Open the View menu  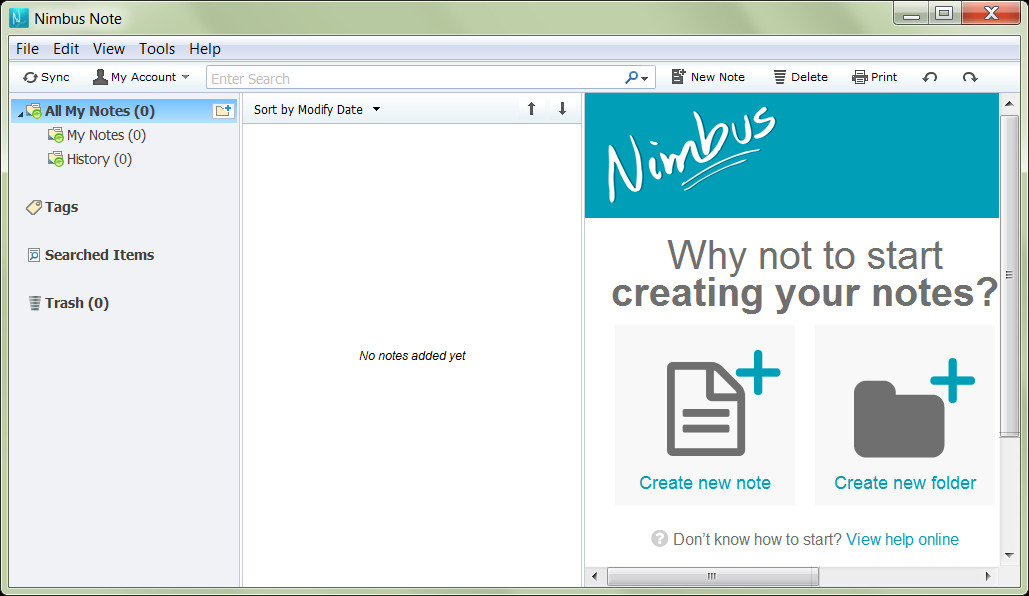(x=109, y=49)
